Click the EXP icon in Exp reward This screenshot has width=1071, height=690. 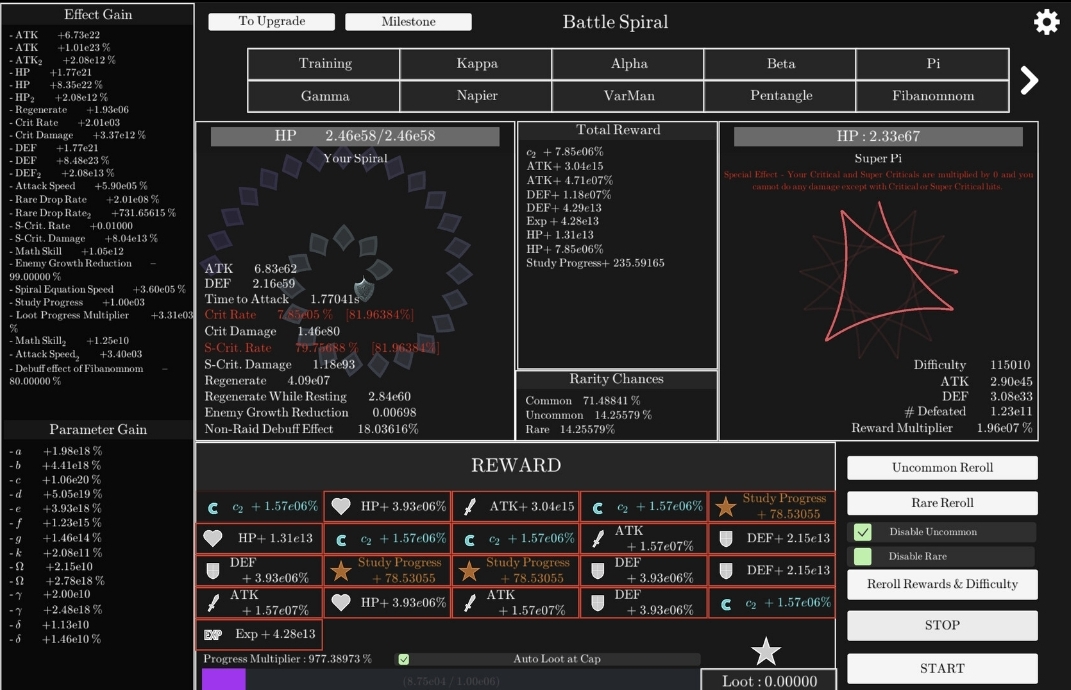[213, 635]
